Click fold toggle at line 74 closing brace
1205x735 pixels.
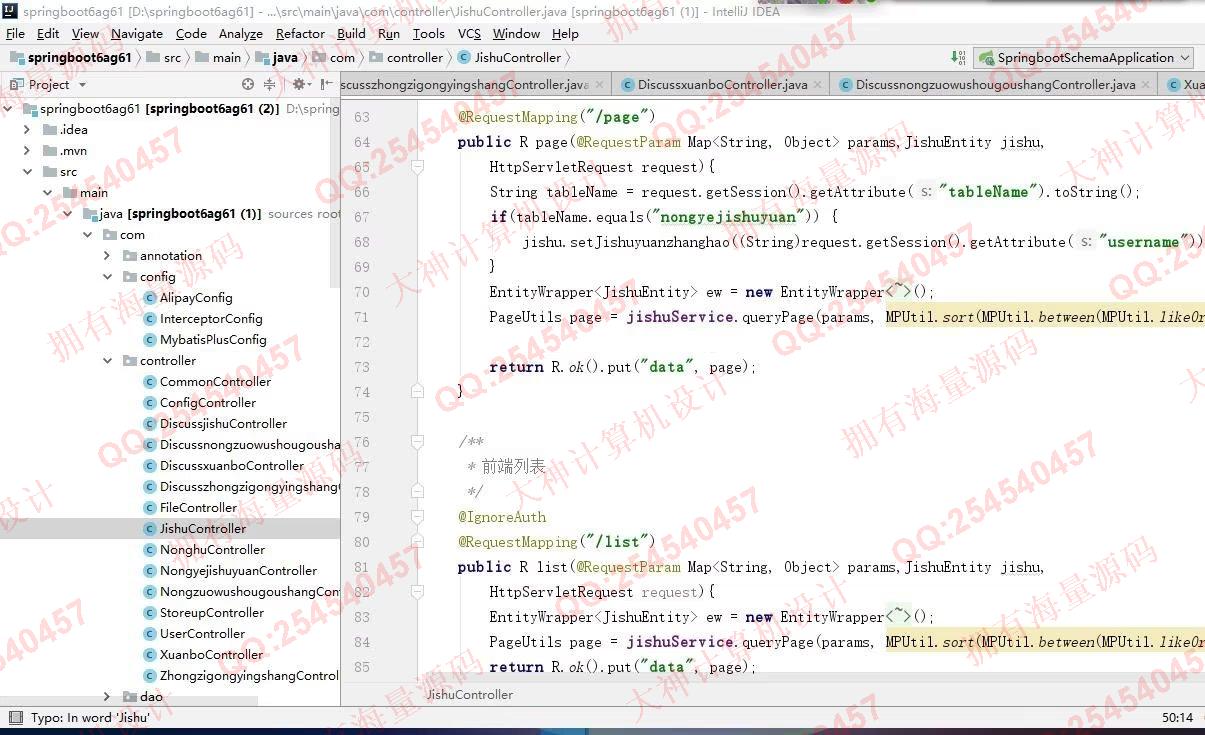[x=418, y=391]
